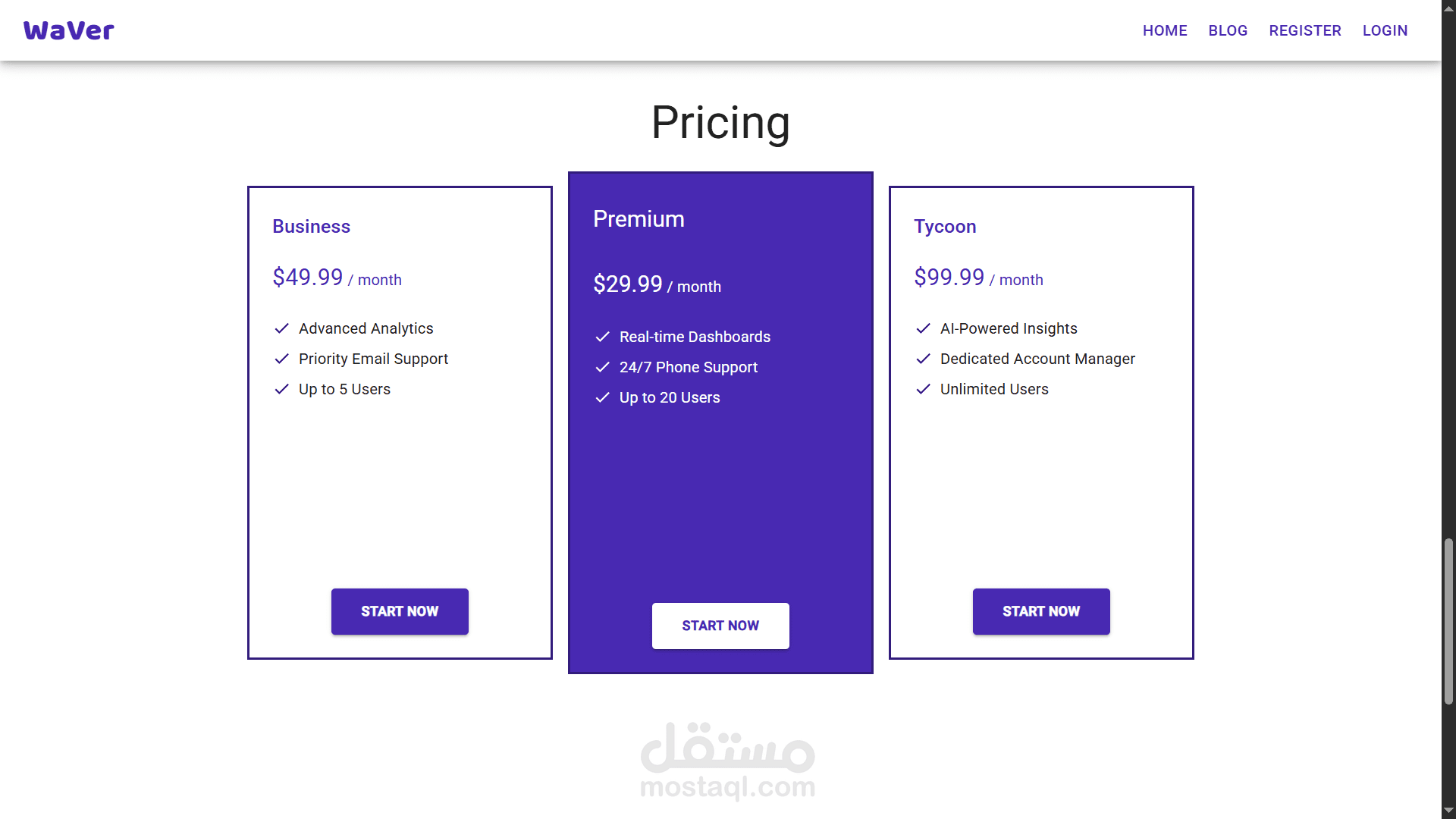
Task: Choose Start Now under Tycoon
Action: click(x=1041, y=611)
